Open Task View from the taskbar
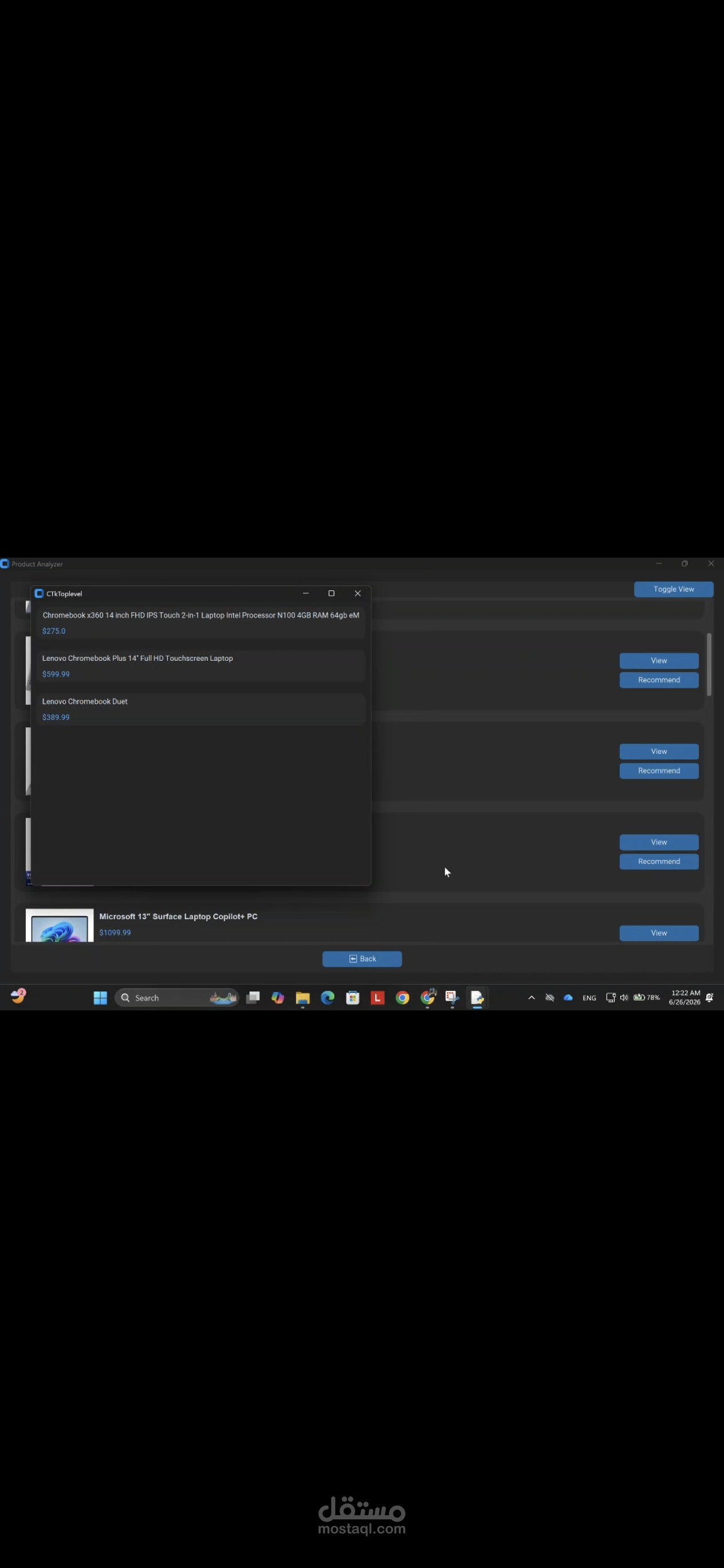 pyautogui.click(x=253, y=998)
